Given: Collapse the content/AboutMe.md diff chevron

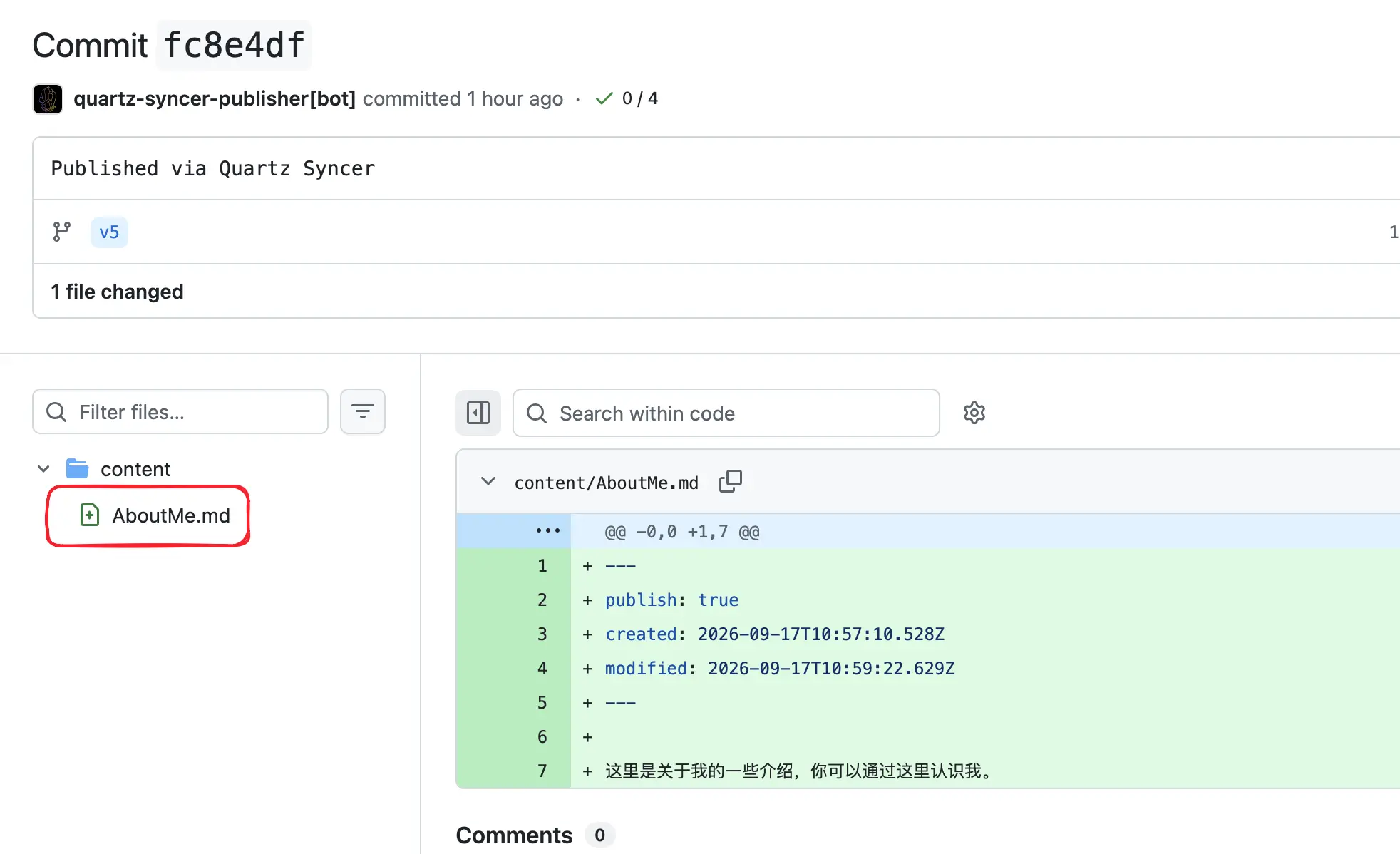Looking at the screenshot, I should (x=488, y=481).
